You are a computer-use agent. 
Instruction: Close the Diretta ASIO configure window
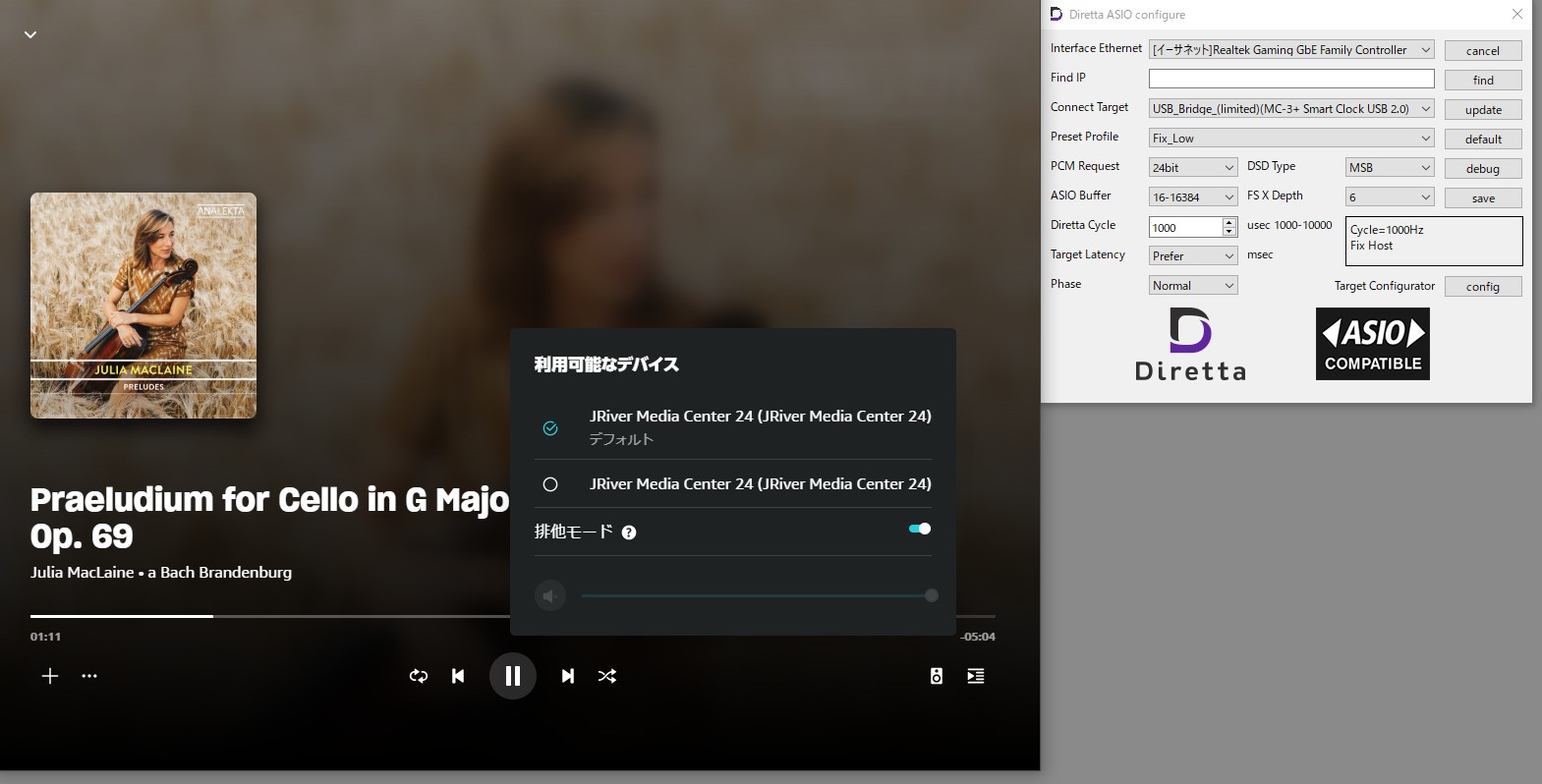(1516, 14)
